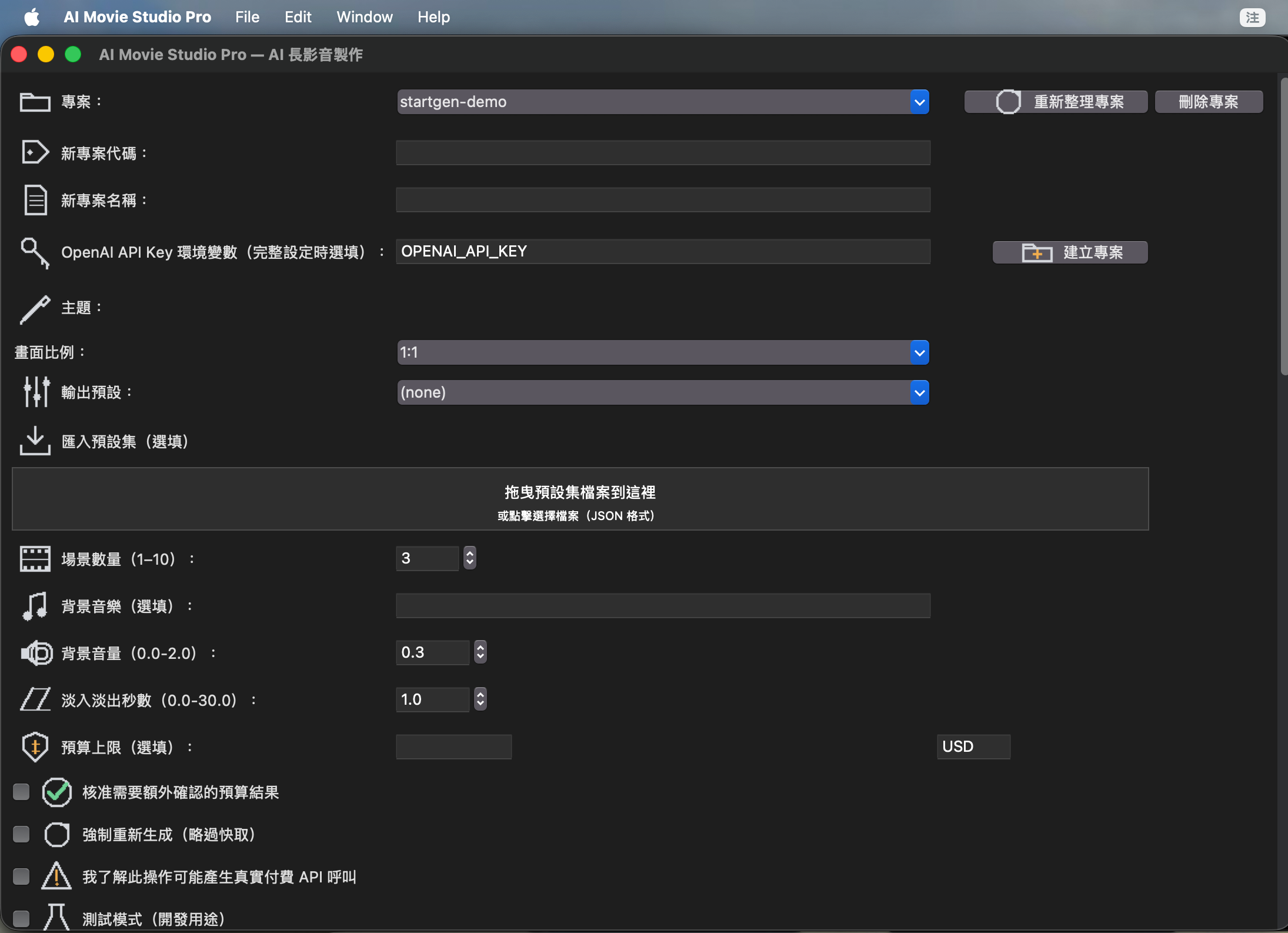Enable 測試模式（開發用途） checkbox
The height and width of the screenshot is (933, 1288).
21,919
